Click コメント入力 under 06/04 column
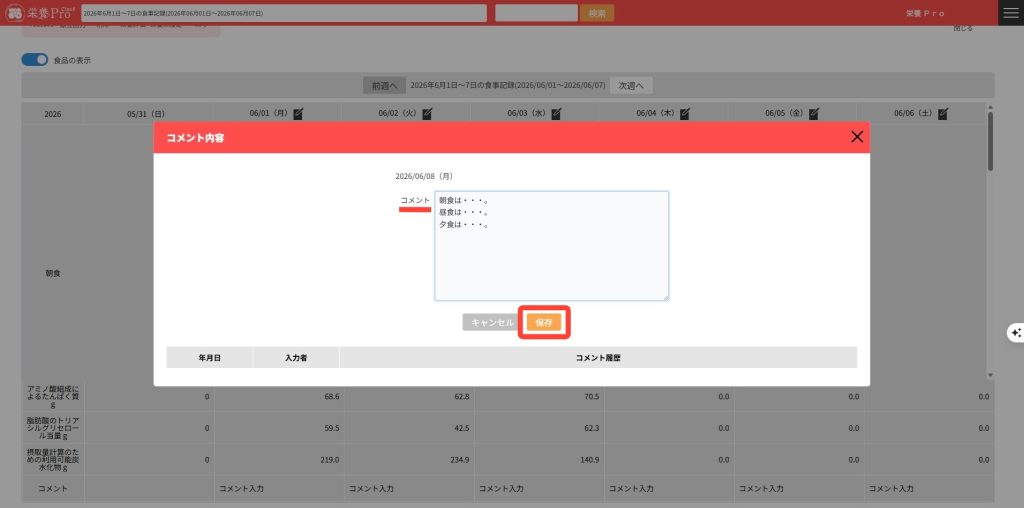The height and width of the screenshot is (508, 1024). [631, 488]
